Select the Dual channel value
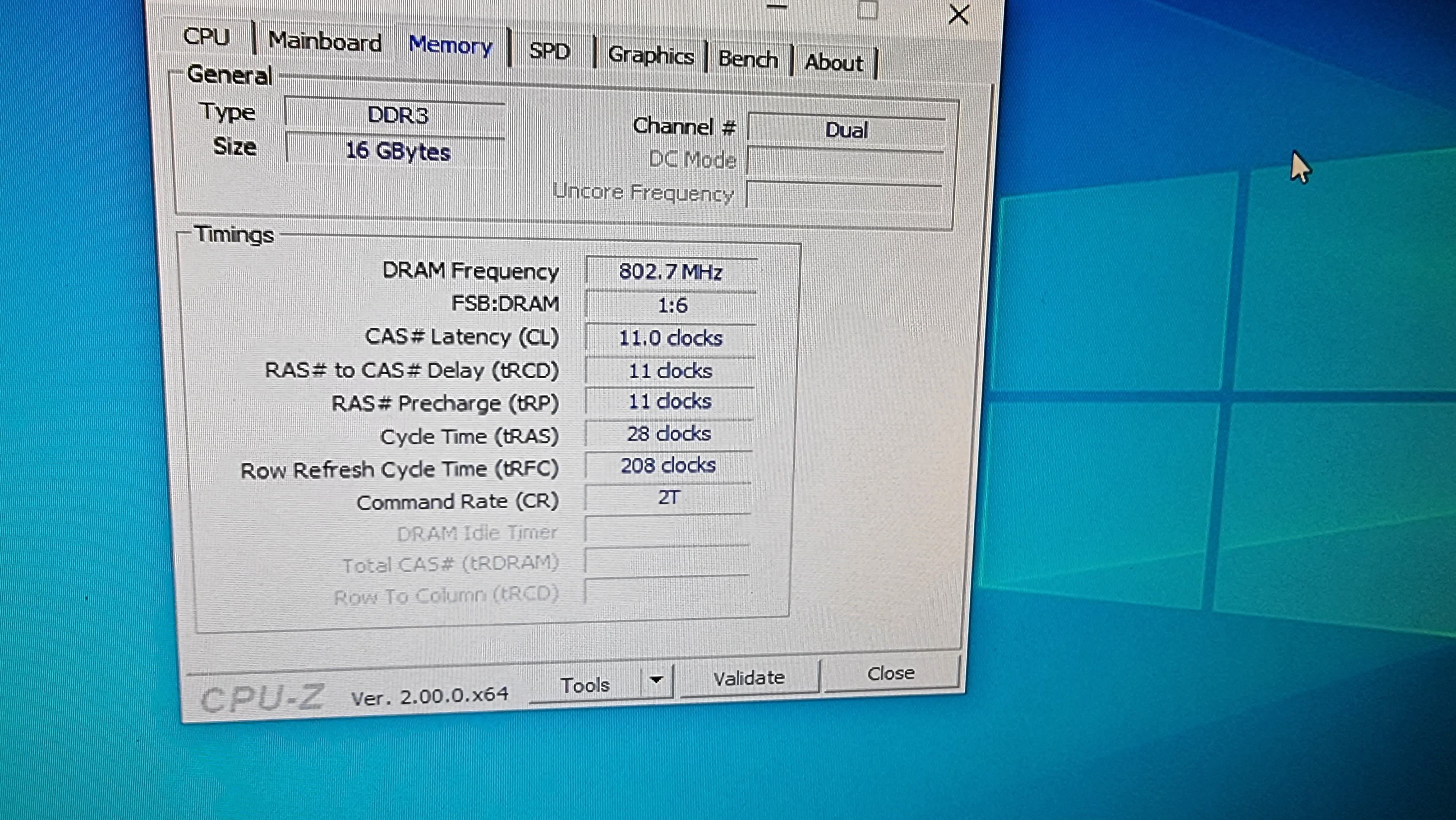 [846, 130]
